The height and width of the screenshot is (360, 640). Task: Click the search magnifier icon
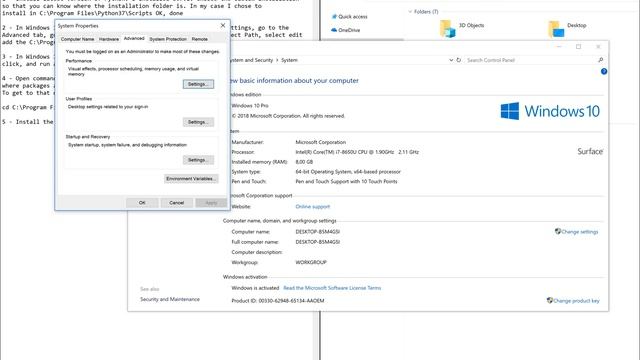600,60
